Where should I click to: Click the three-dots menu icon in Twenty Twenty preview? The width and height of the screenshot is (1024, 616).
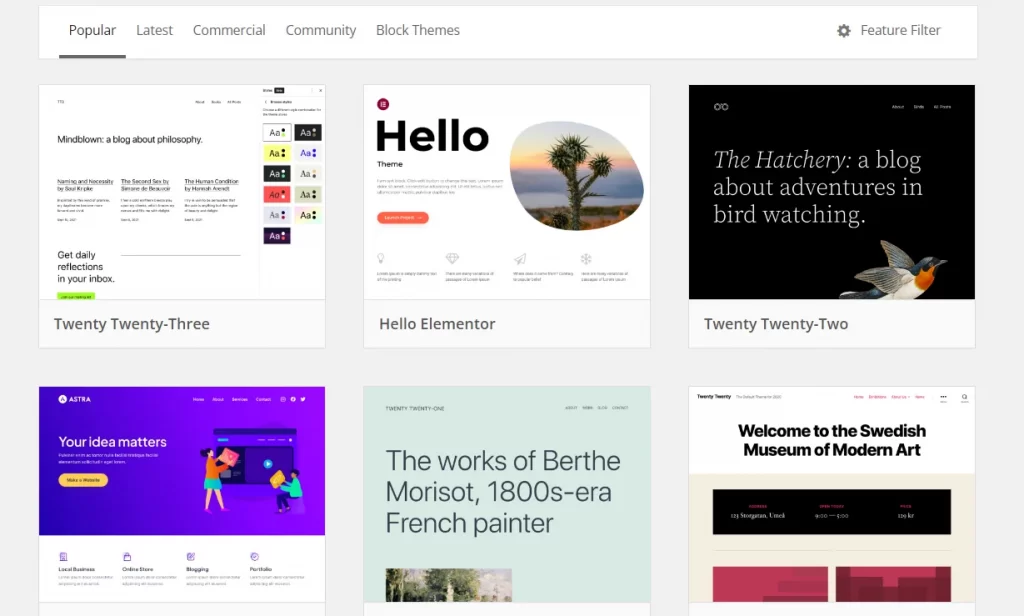pyautogui.click(x=942, y=397)
